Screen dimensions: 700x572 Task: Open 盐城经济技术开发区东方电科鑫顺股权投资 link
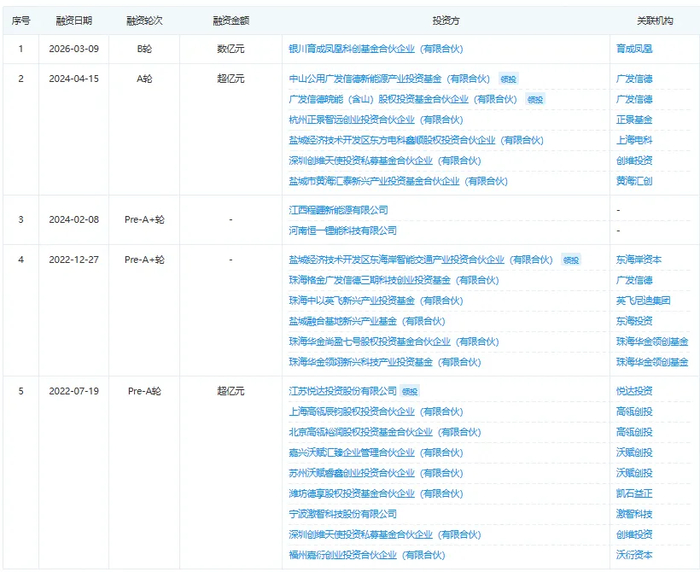[416, 140]
